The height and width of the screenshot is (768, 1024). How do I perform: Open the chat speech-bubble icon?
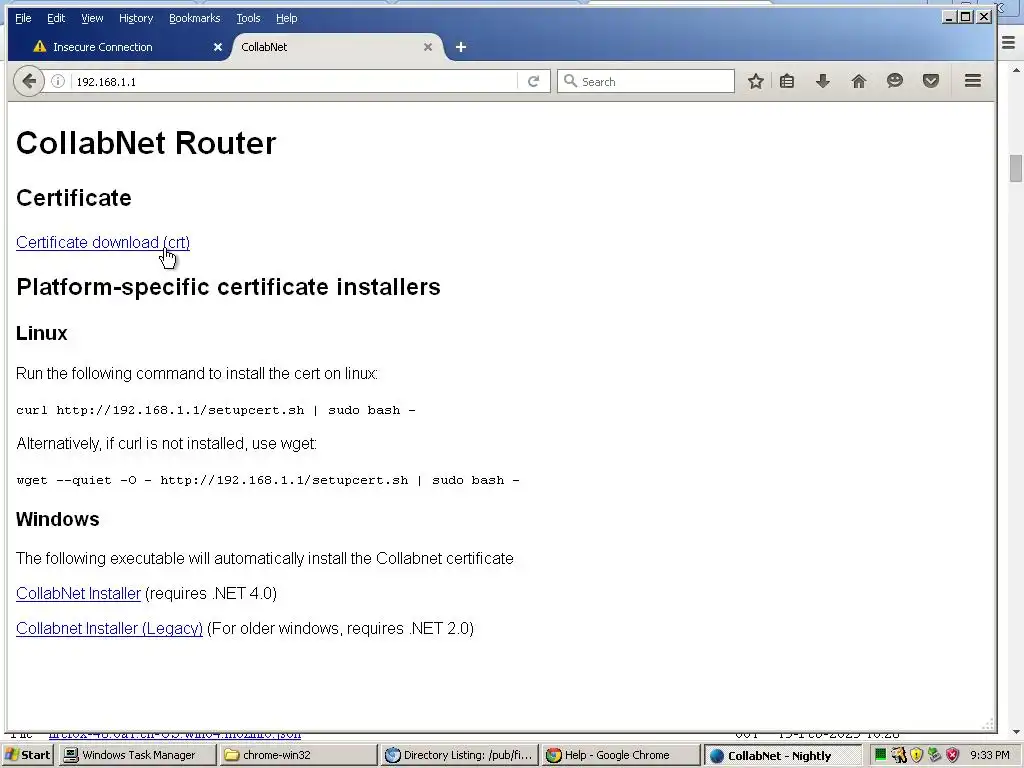(x=895, y=81)
